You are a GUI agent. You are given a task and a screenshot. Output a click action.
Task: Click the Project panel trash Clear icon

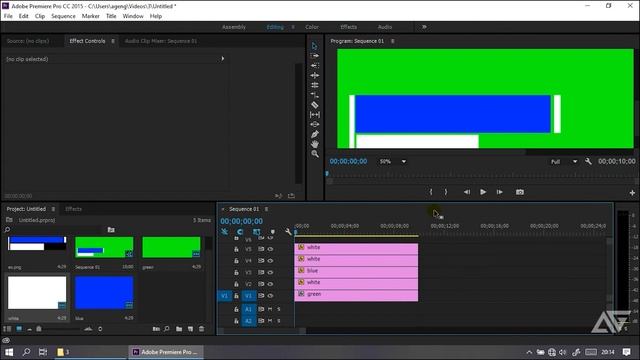tap(202, 329)
